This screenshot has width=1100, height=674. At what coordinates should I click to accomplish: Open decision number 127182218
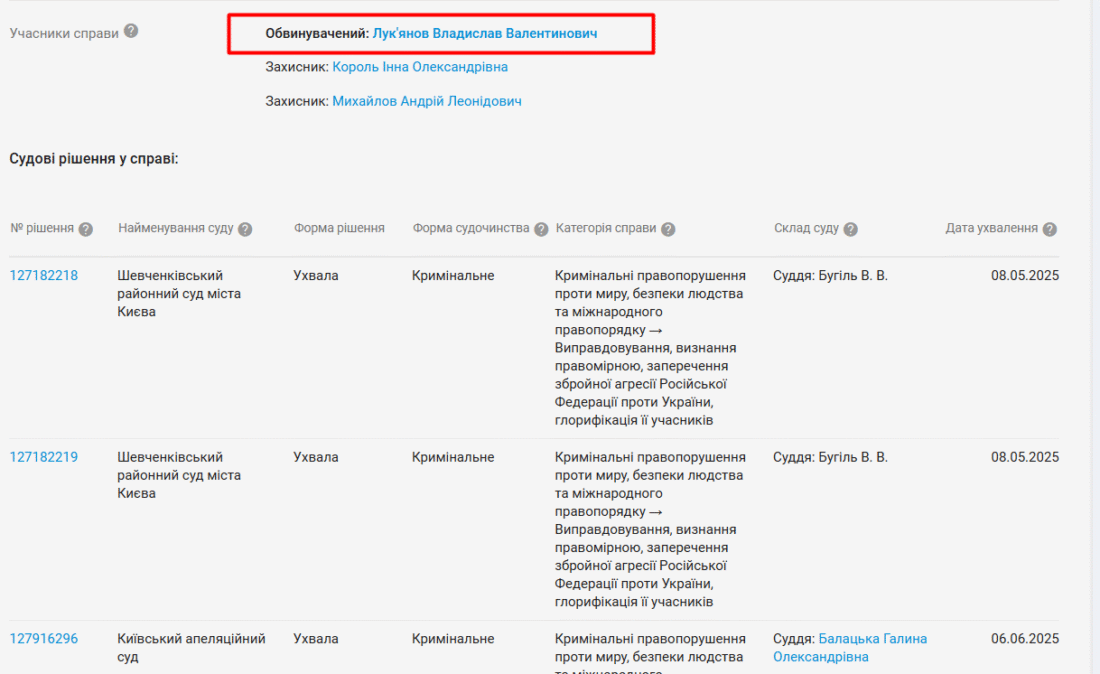coord(44,275)
